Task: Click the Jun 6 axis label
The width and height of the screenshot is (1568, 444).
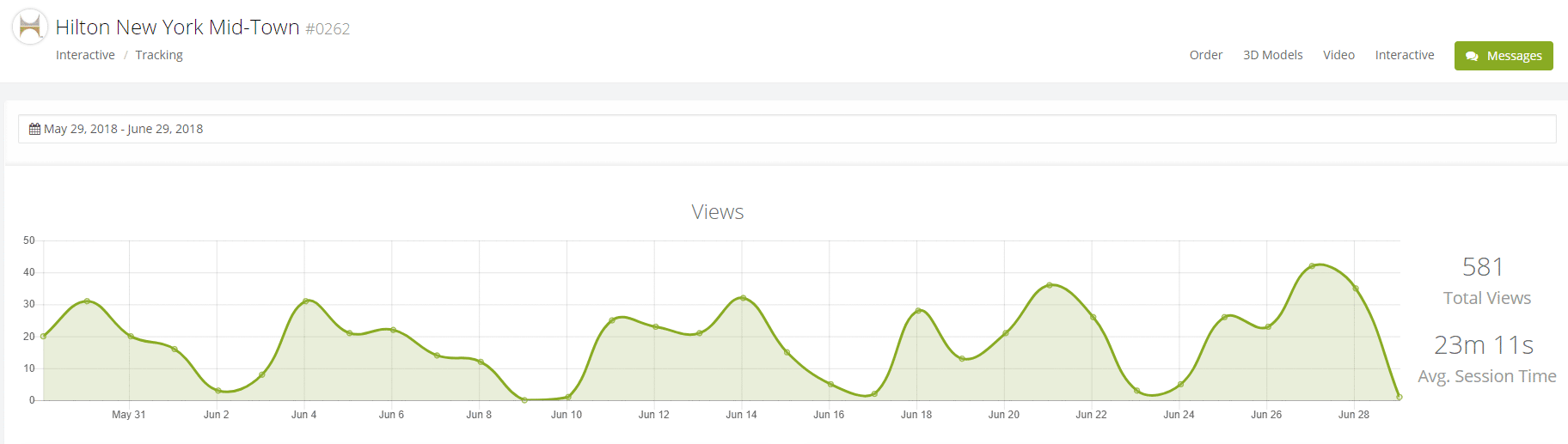Action: click(391, 415)
